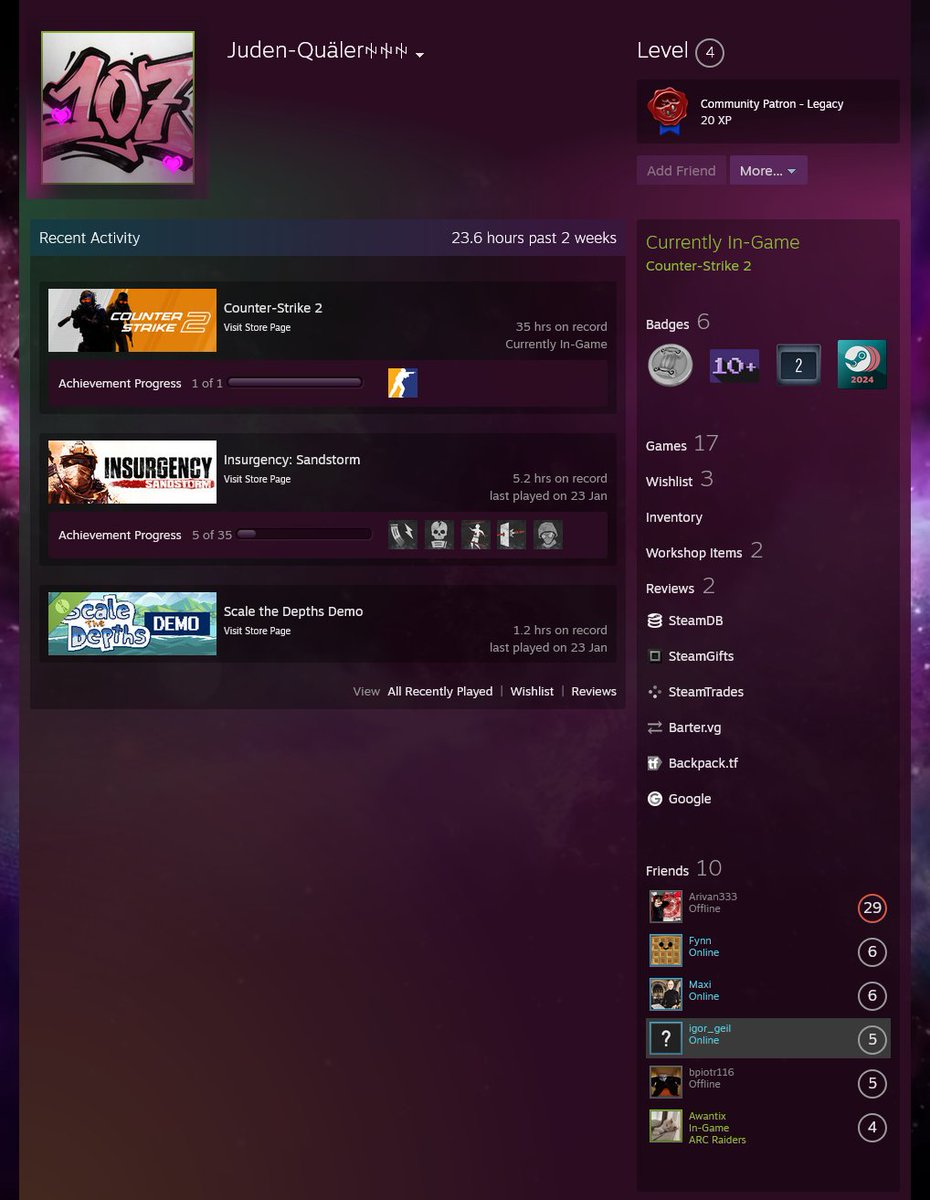Click the 23.6 hours past 2 weeks text
Screen dimensions: 930x1200
(534, 238)
